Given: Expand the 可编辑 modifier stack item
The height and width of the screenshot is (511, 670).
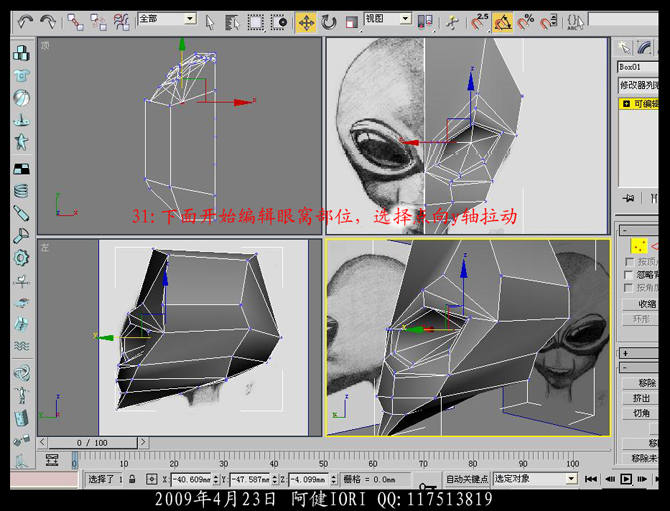Looking at the screenshot, I should 626,103.
